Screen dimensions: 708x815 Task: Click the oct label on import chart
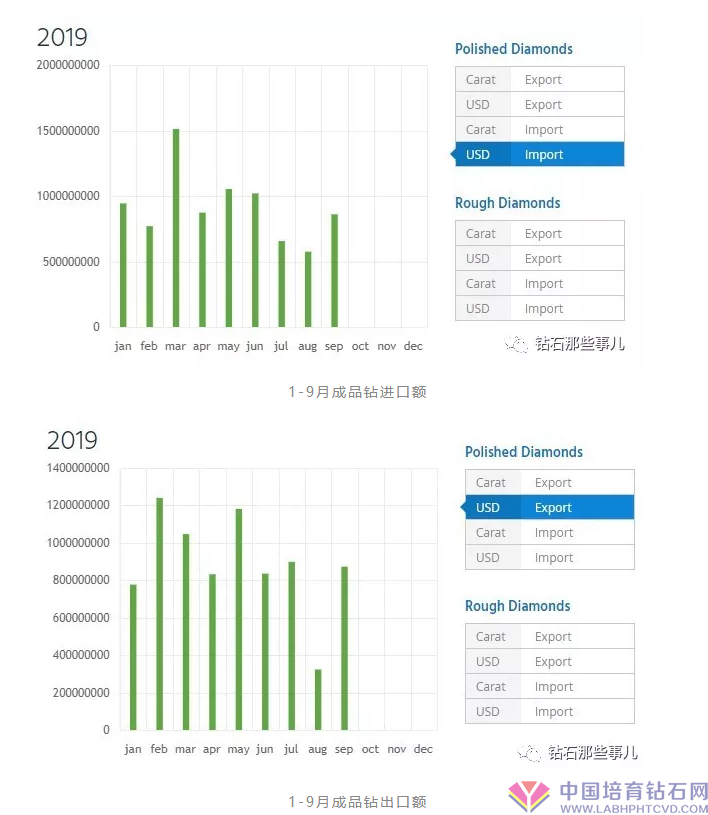coord(360,346)
